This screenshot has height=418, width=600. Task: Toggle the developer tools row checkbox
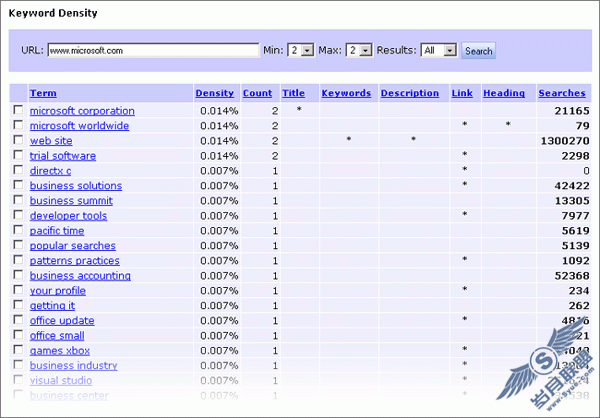tap(18, 216)
